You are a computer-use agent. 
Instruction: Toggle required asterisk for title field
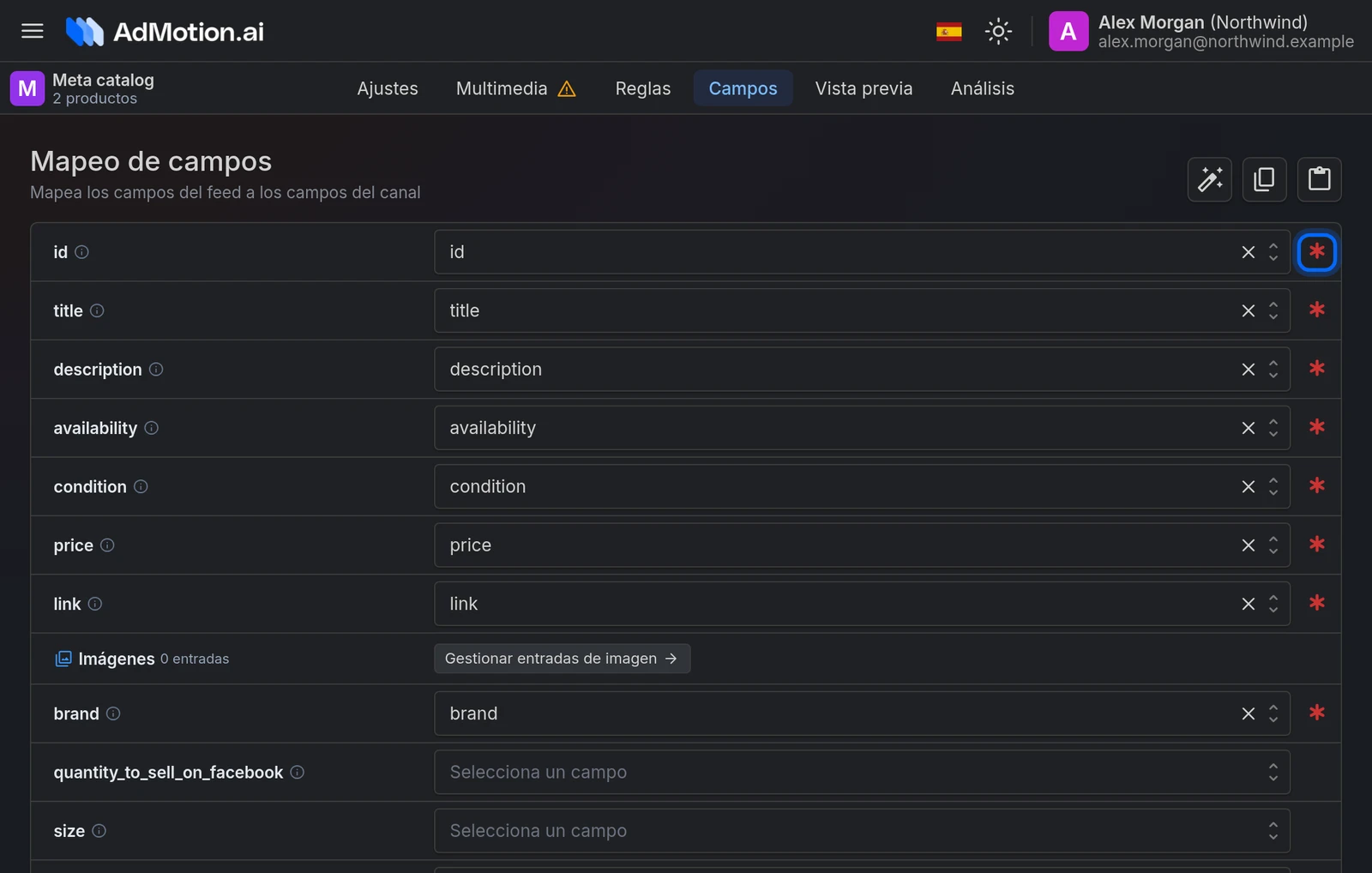click(1317, 310)
